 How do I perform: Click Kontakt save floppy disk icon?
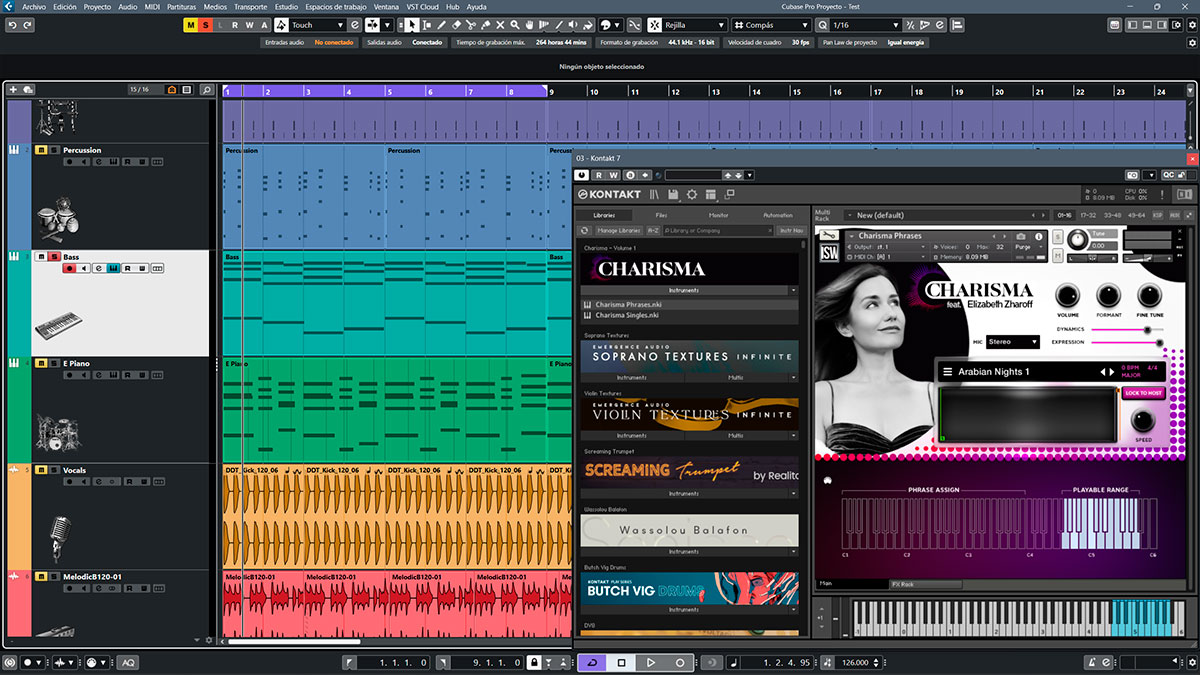click(673, 194)
